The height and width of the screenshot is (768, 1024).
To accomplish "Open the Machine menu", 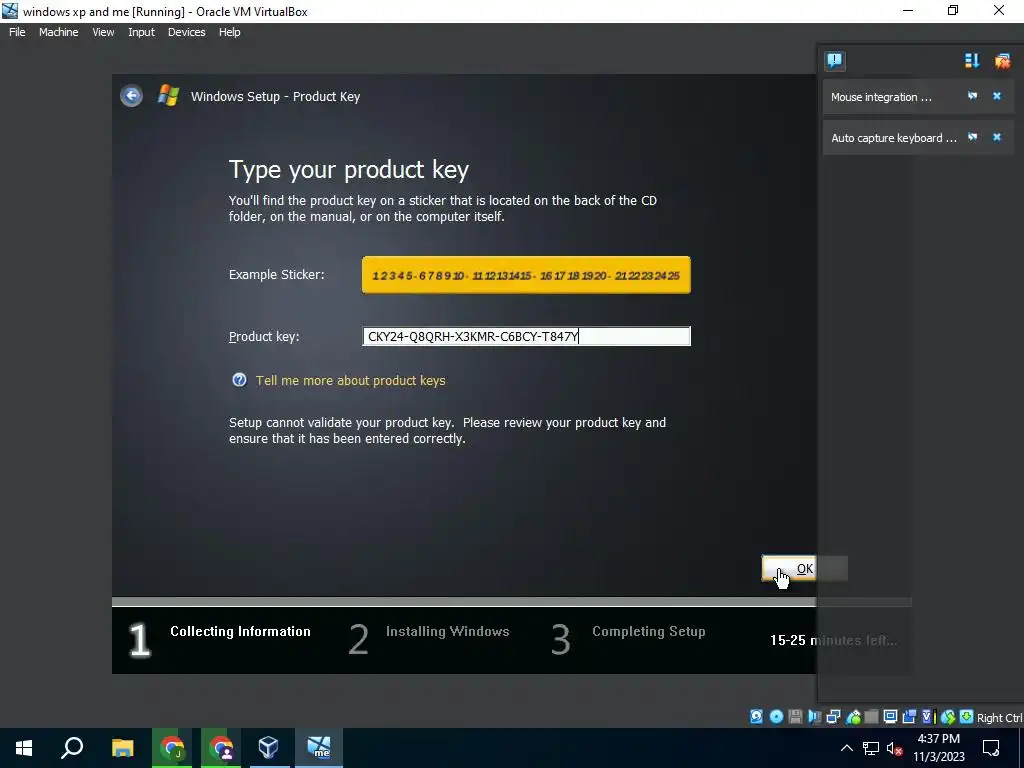I will click(x=59, y=32).
